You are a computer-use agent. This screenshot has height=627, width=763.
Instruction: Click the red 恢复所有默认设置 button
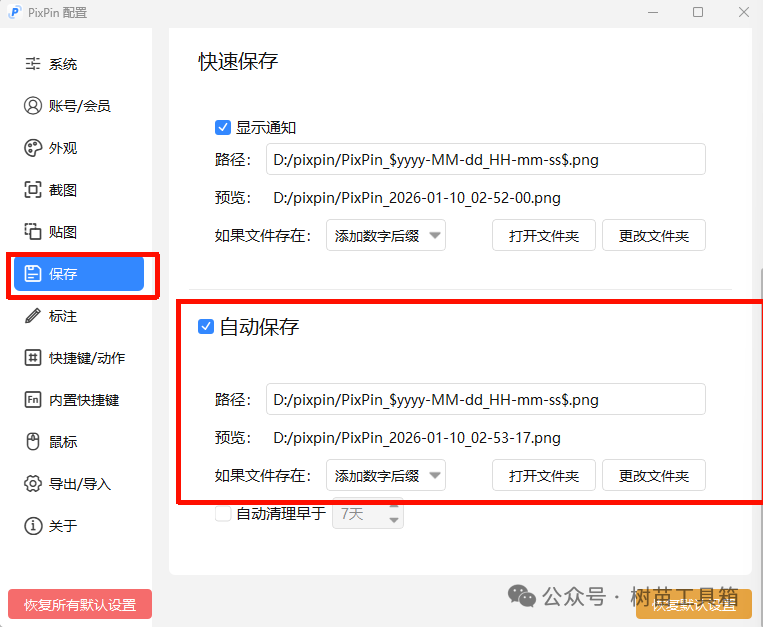click(80, 605)
